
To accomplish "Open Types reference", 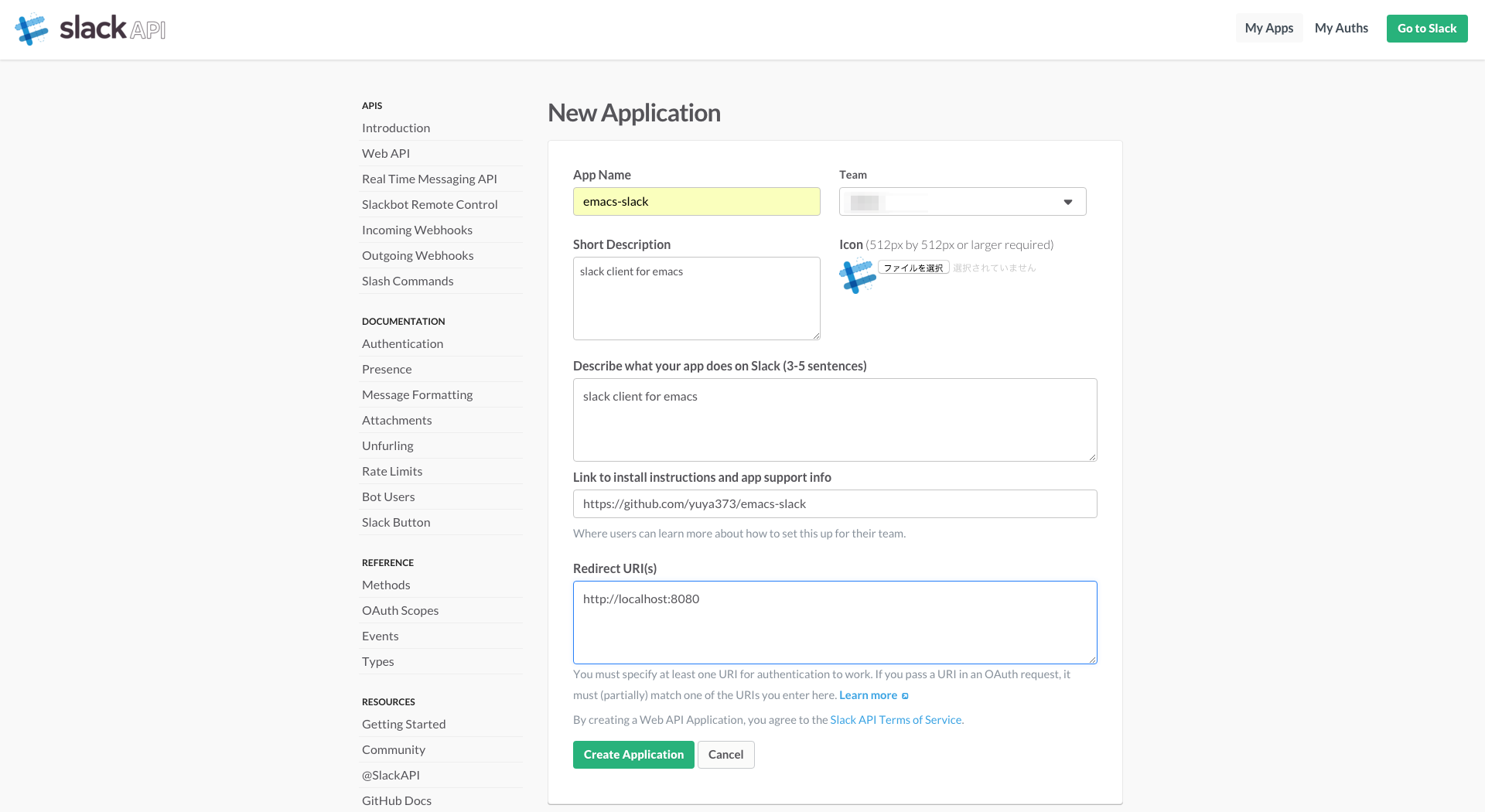I will [x=377, y=662].
